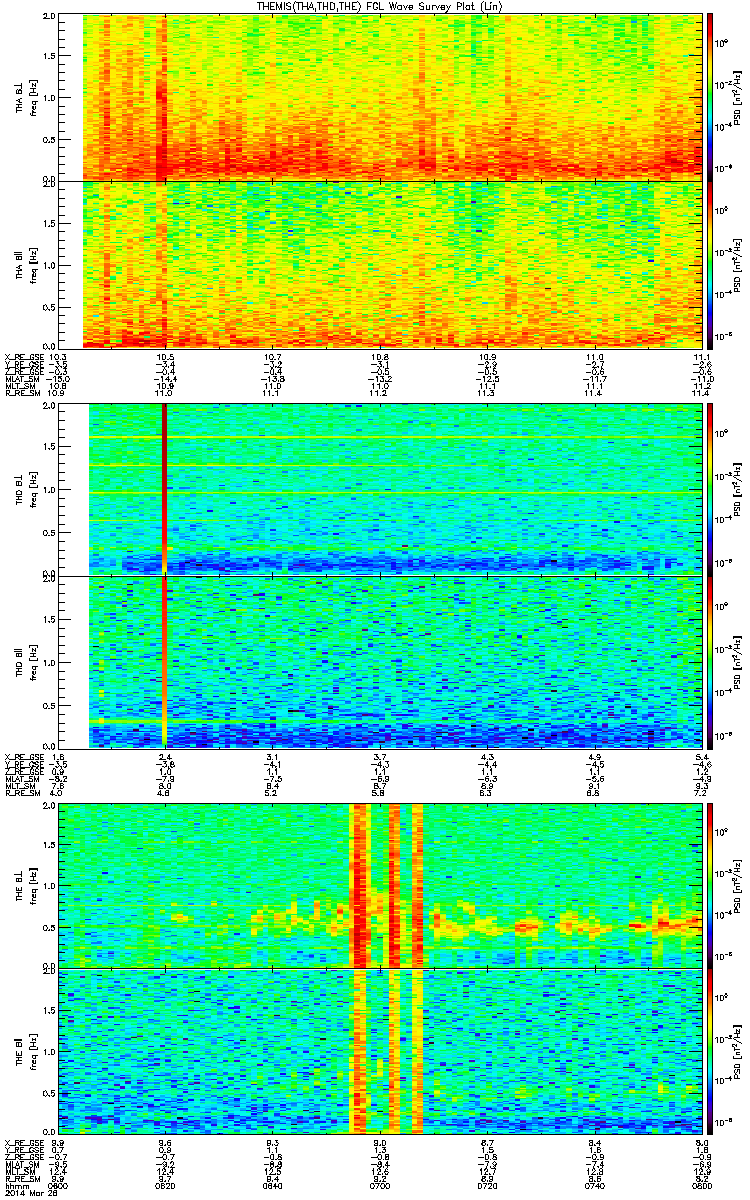The image size is (750, 1200).
Task: Click the color bar beside THE B-parallel panel
Action: click(x=710, y=1050)
